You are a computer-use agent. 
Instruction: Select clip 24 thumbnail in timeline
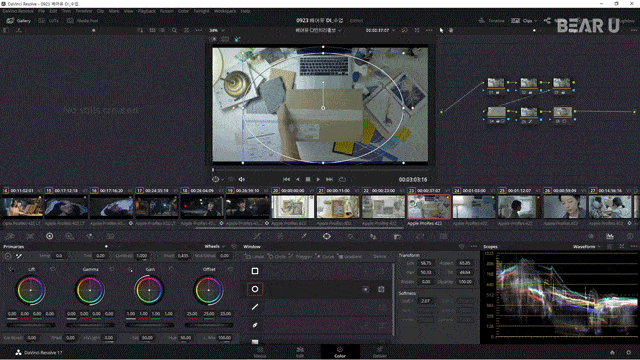coord(474,207)
